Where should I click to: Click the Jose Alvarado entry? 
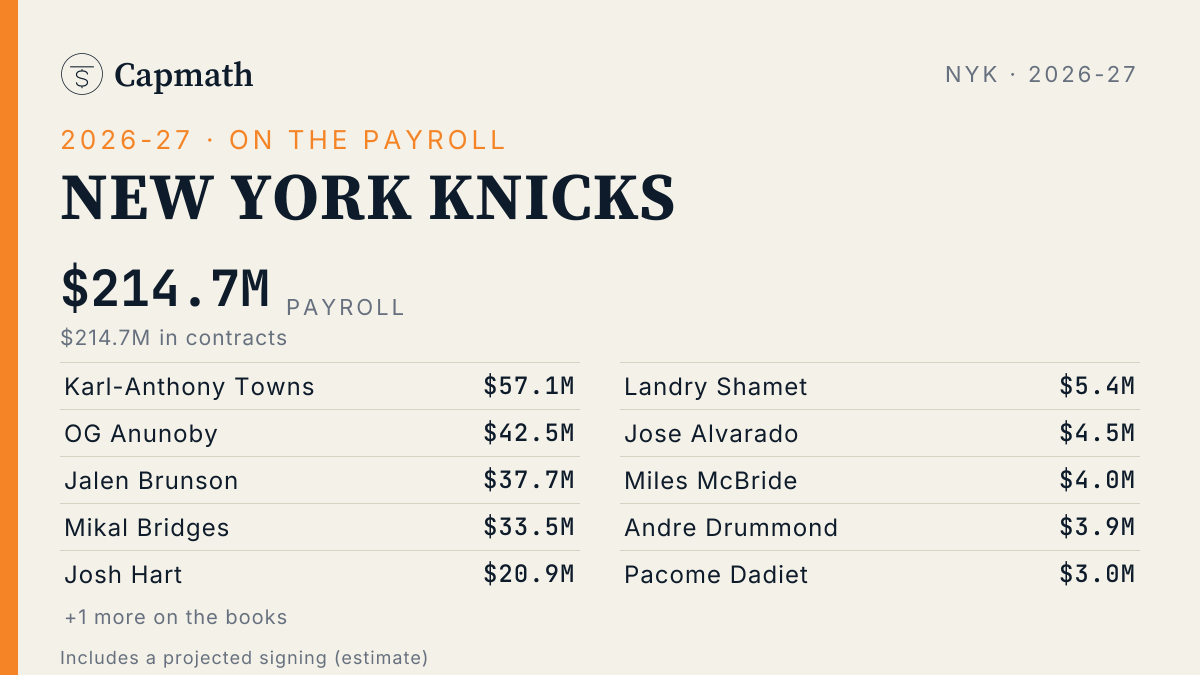pos(880,433)
